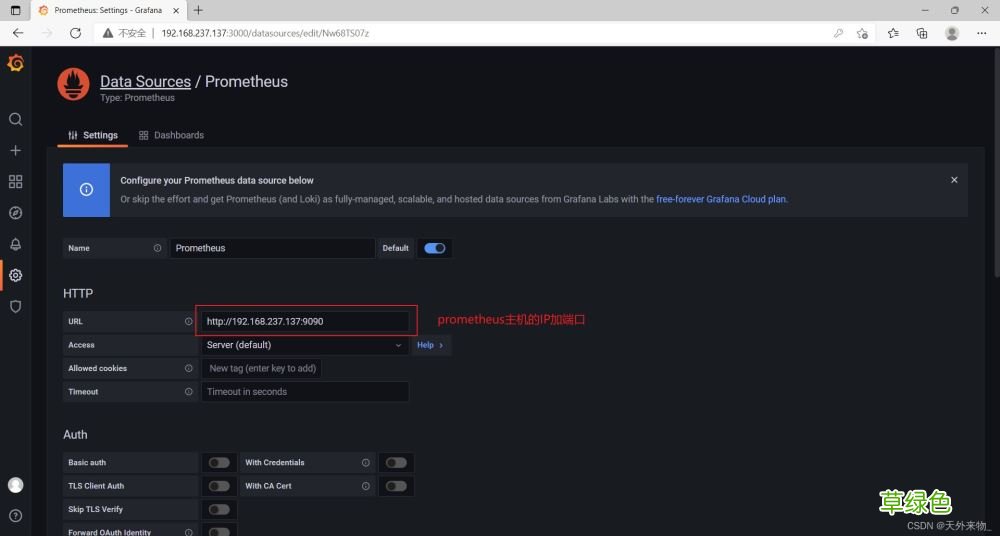Switch to the Dashboards tab
Screen dimensions: 1000x536
pos(172,135)
